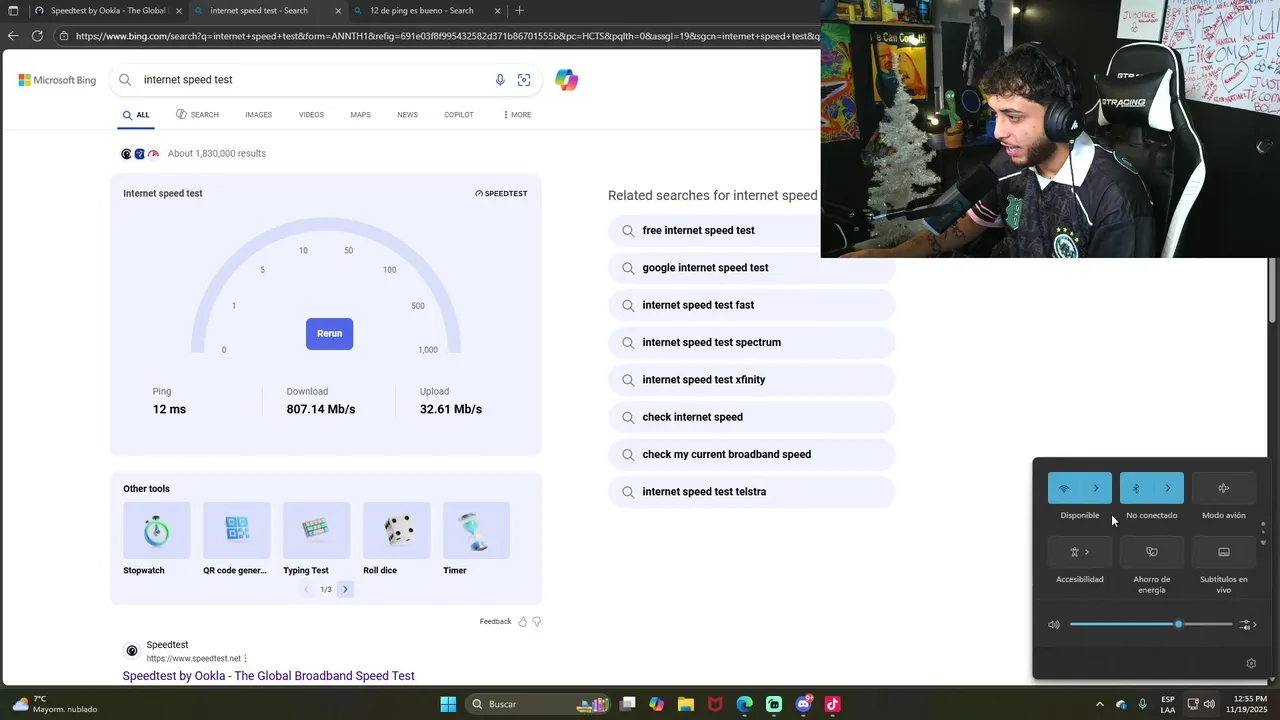Open sound output selector arrow
The height and width of the screenshot is (720, 1280).
tap(1248, 625)
